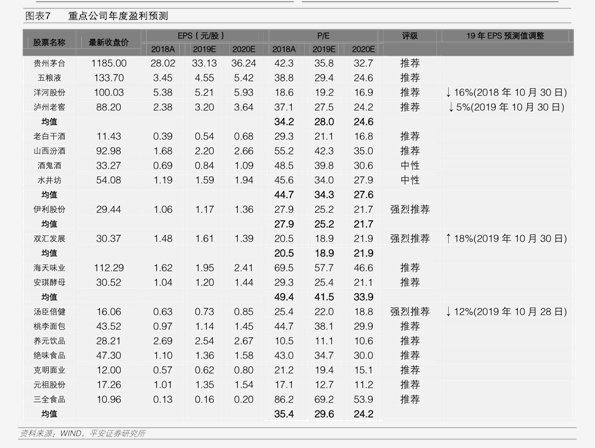Select stock name 克明面业

tap(49, 370)
